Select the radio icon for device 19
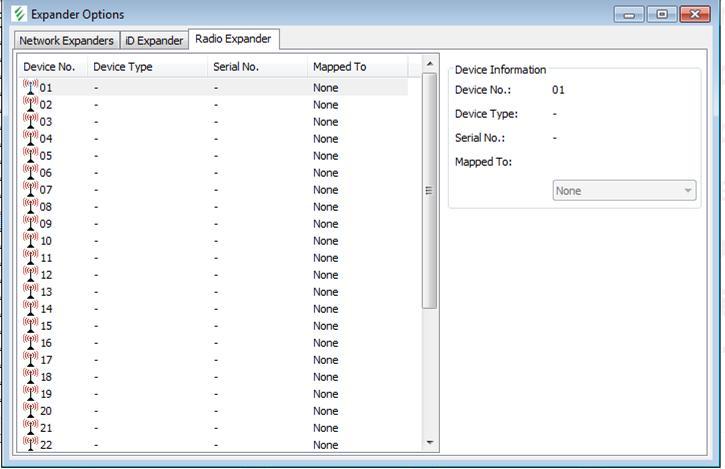 pyautogui.click(x=30, y=393)
